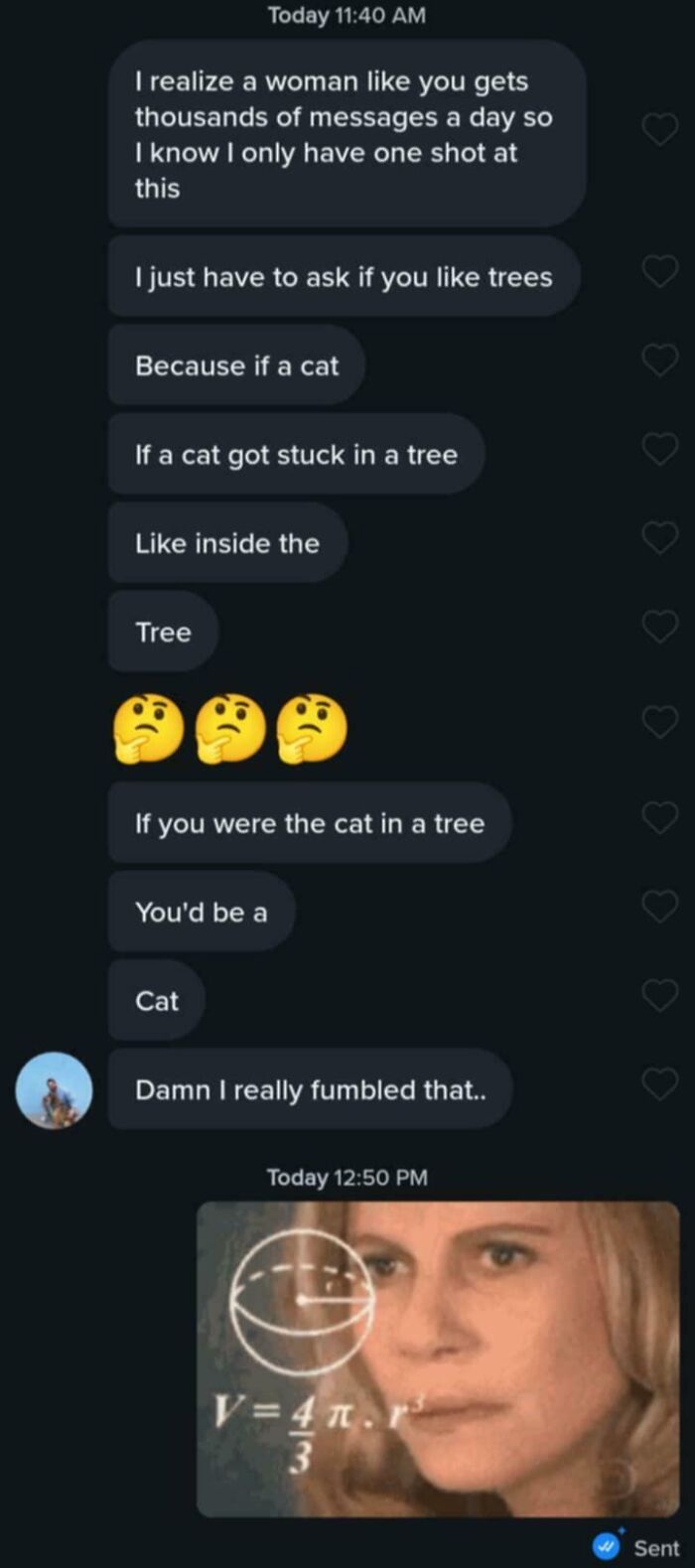Viewport: 695px width, 1568px height.
Task: Select the 'Tree' message bubble
Action: [x=161, y=632]
